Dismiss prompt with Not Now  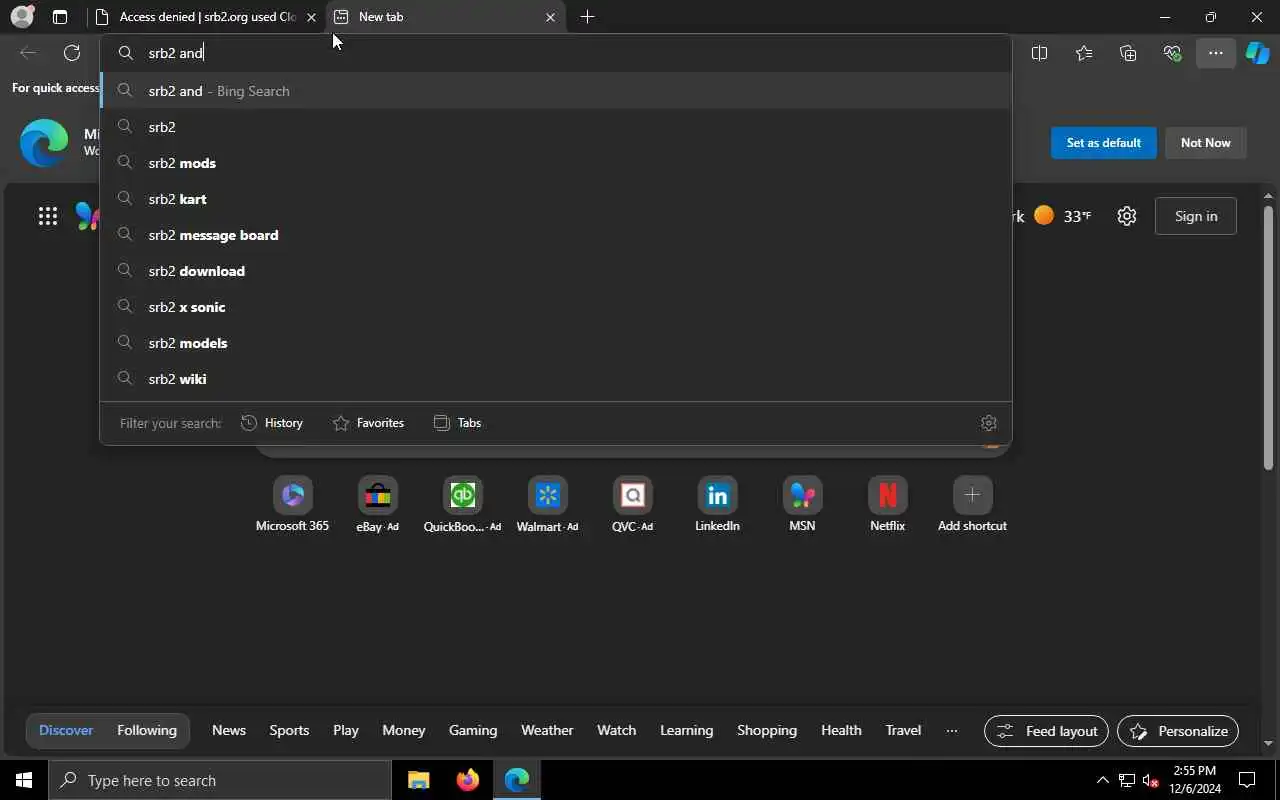tap(1205, 143)
